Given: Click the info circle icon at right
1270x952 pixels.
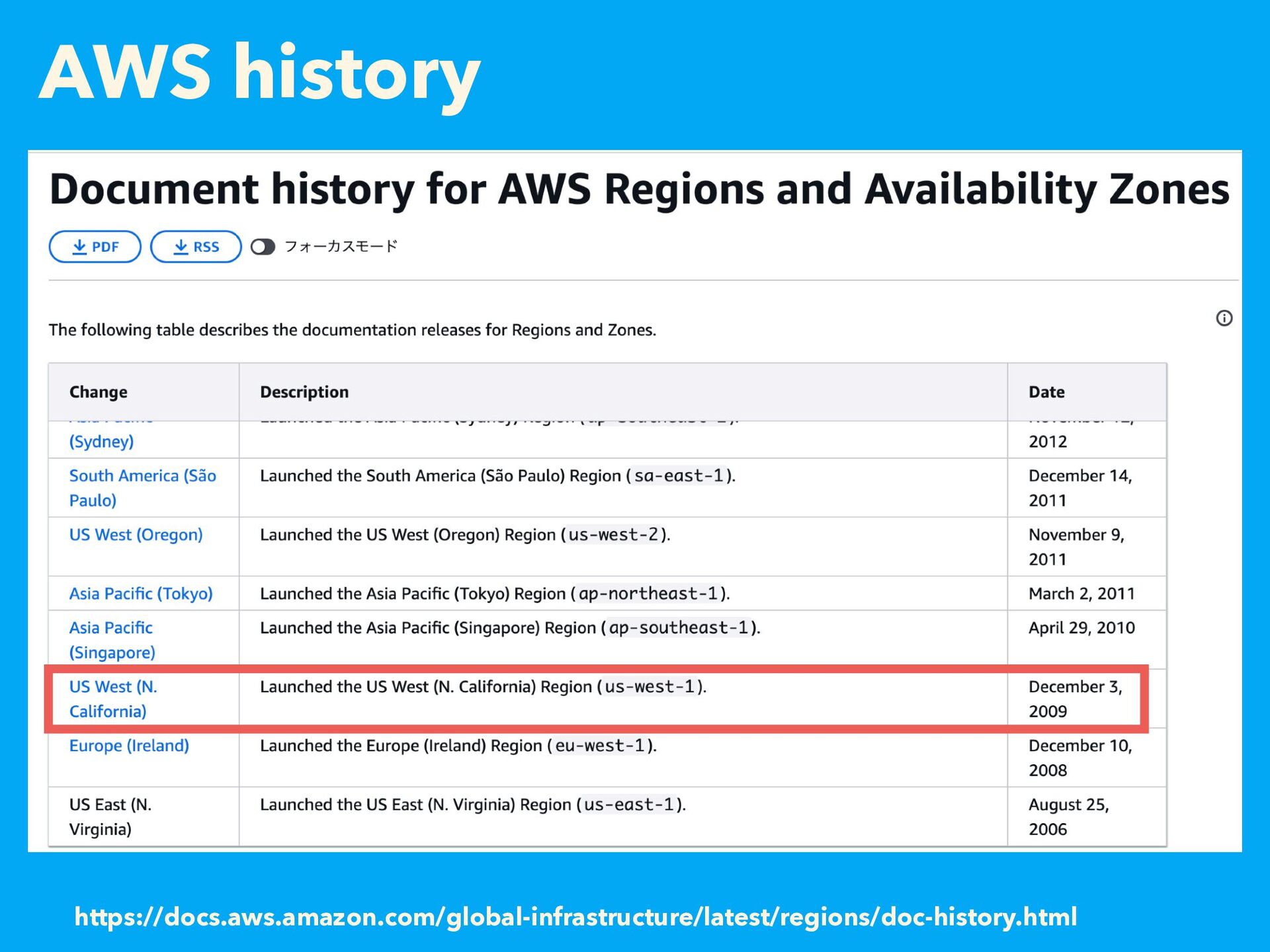Looking at the screenshot, I should click(1224, 318).
